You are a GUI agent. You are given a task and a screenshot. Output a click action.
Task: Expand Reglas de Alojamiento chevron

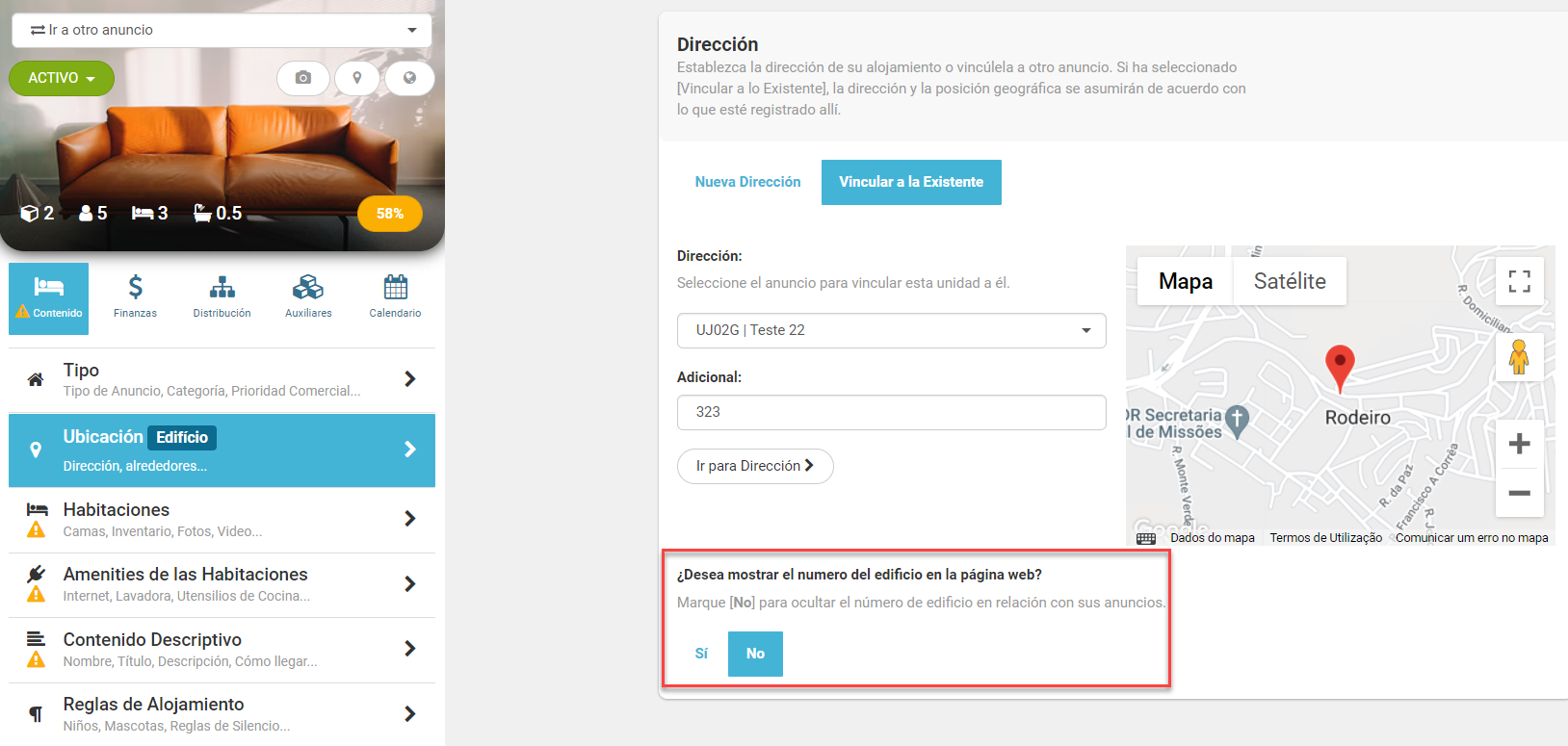pyautogui.click(x=410, y=714)
